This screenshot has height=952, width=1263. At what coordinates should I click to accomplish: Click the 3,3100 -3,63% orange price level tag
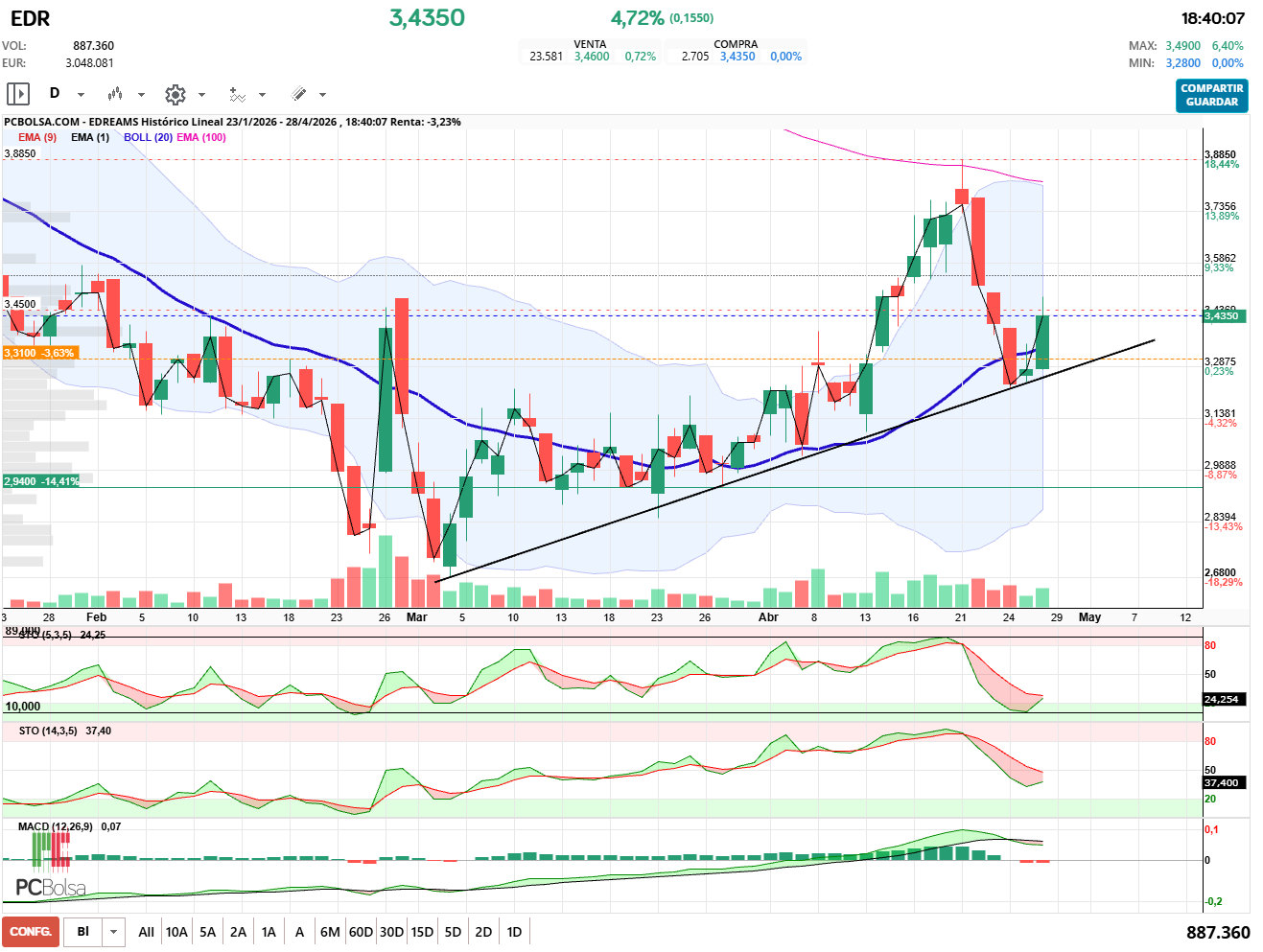click(x=39, y=353)
